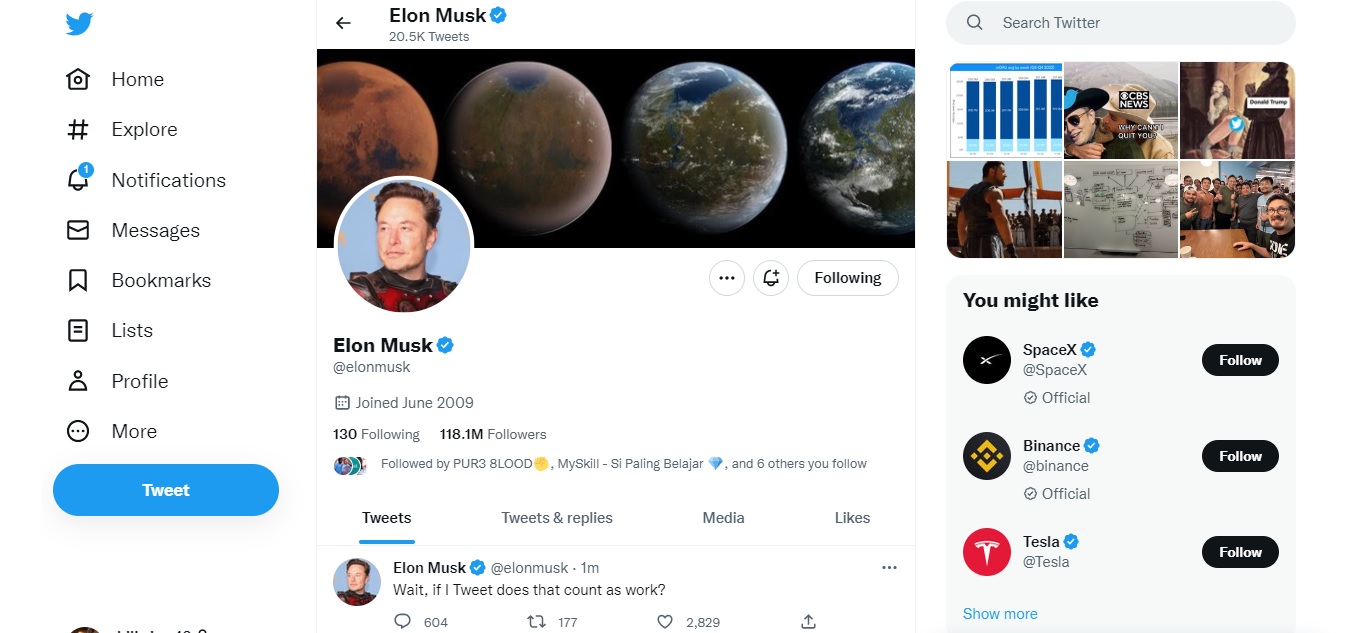This screenshot has height=633, width=1347.
Task: Open the profile more options menu
Action: coord(726,278)
